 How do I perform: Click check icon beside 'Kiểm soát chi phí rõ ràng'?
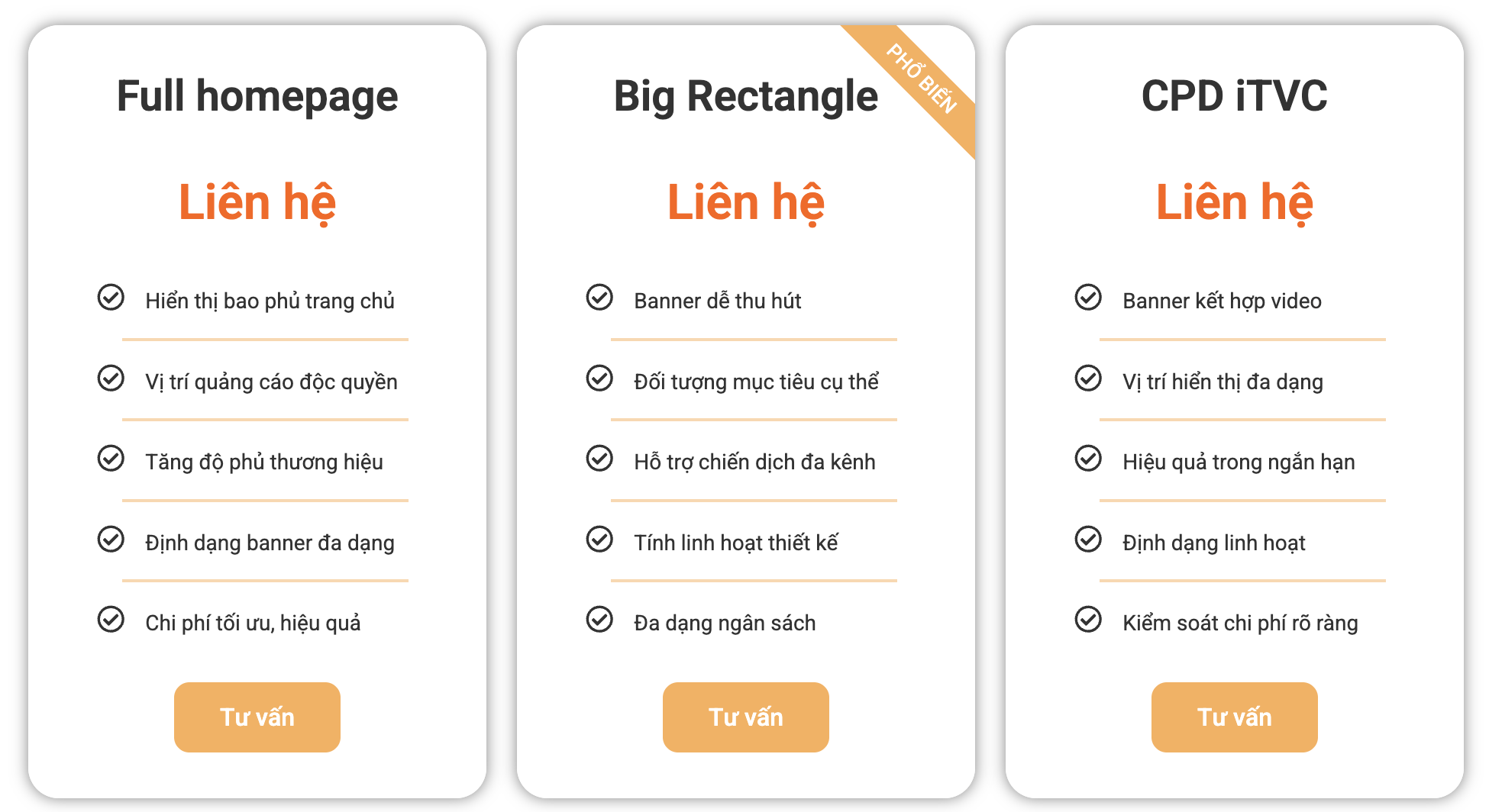click(1088, 619)
